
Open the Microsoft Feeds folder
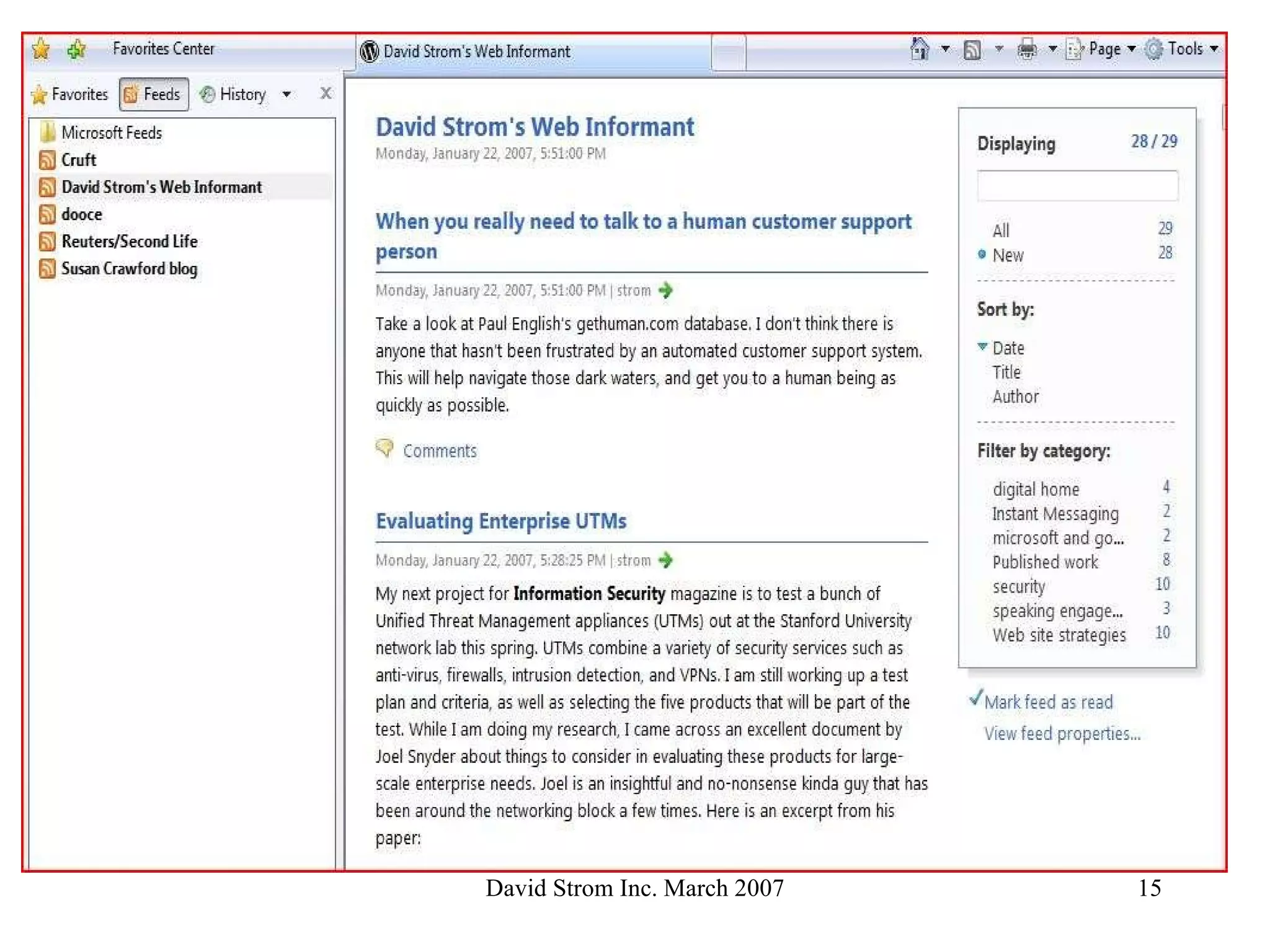point(111,133)
